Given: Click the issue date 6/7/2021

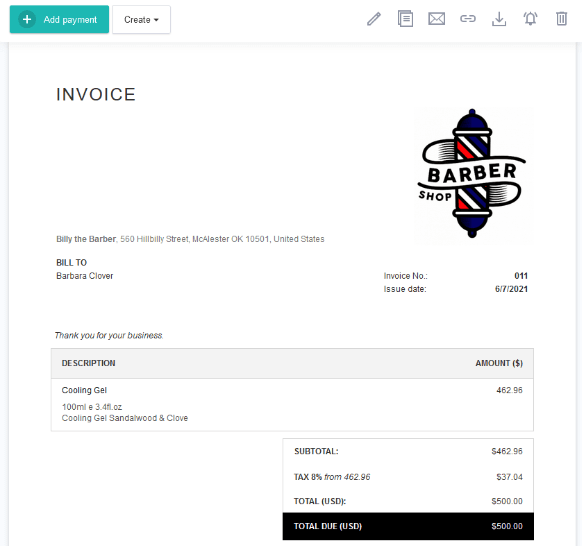Looking at the screenshot, I should pyautogui.click(x=511, y=289).
